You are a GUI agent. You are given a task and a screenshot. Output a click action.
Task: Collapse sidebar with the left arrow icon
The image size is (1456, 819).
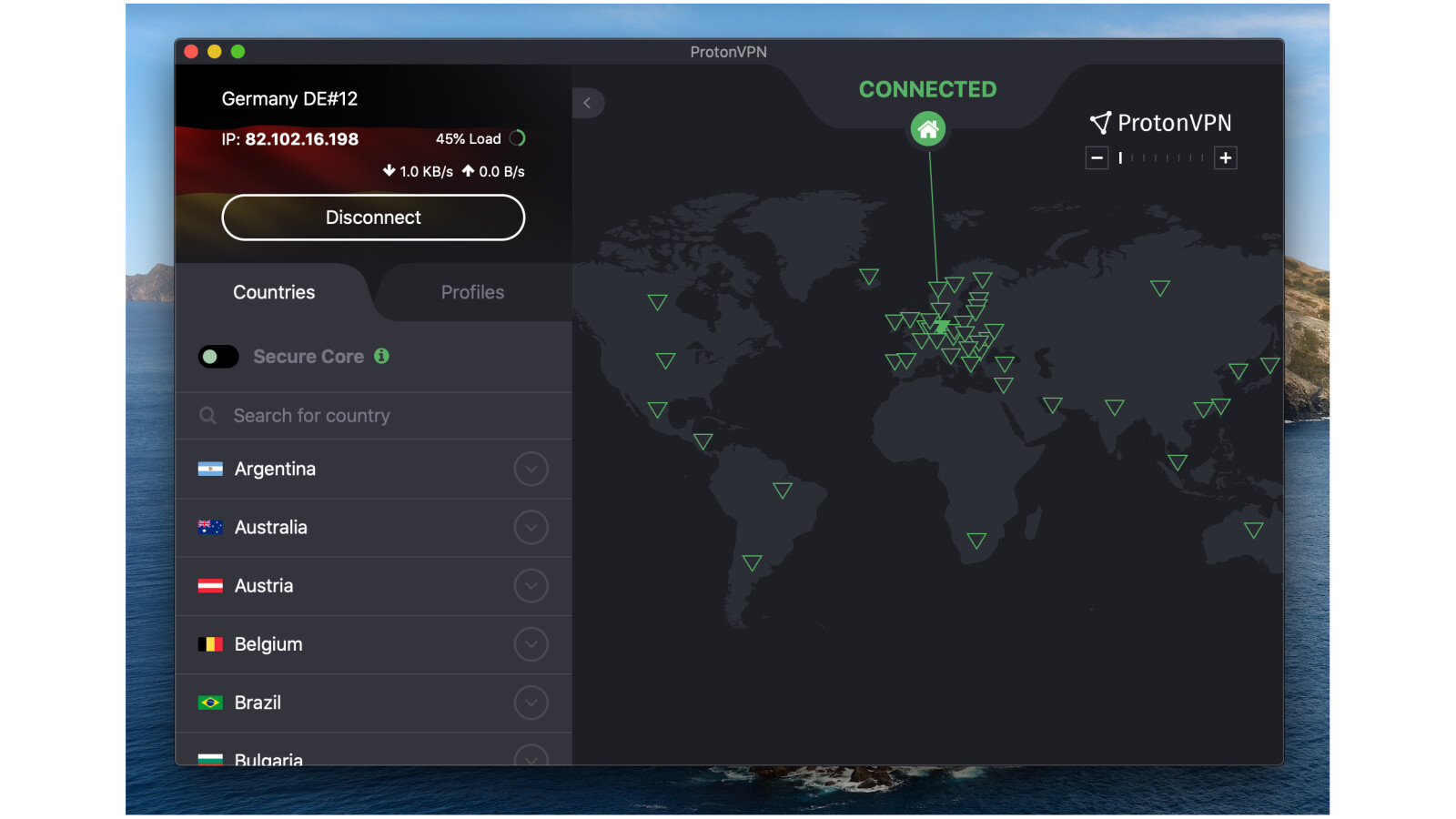[587, 103]
